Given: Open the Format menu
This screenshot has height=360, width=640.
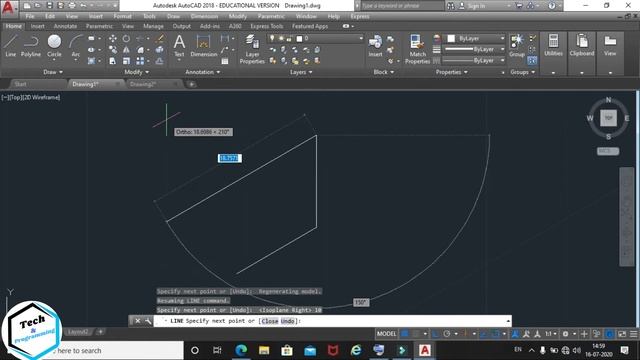Looking at the screenshot, I should click(122, 16).
